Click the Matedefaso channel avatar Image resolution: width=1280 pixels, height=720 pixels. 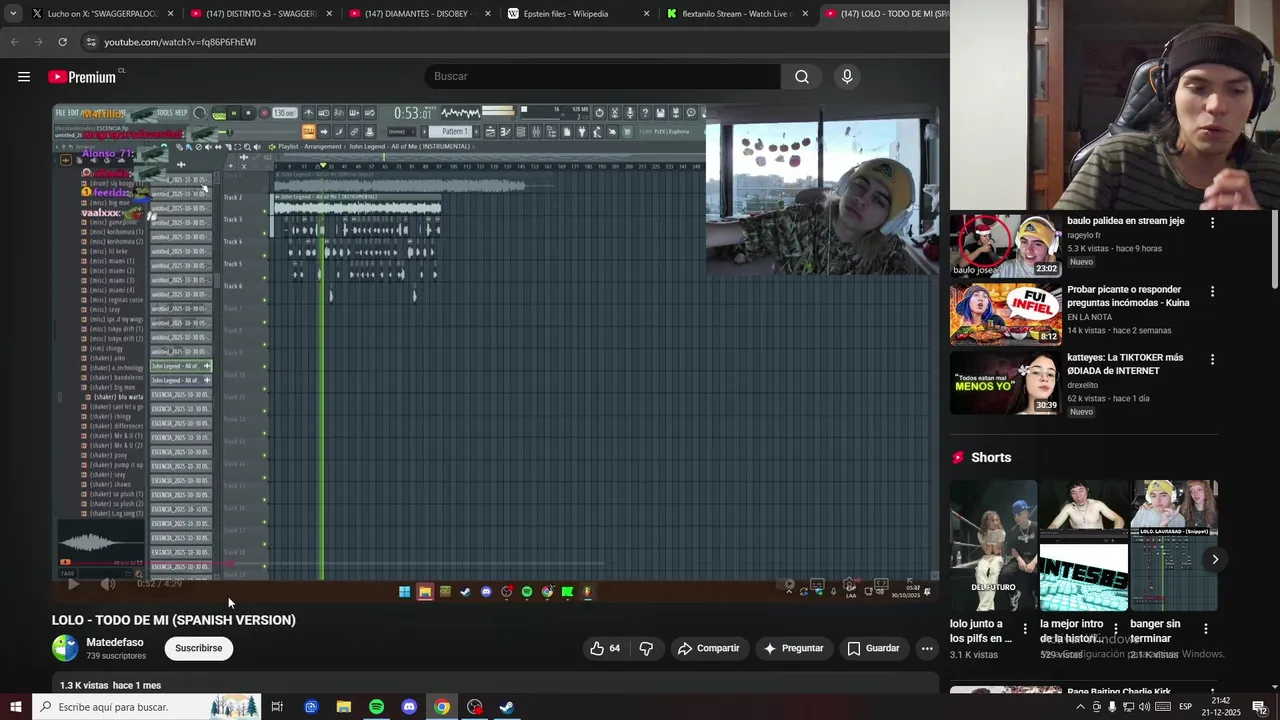65,648
